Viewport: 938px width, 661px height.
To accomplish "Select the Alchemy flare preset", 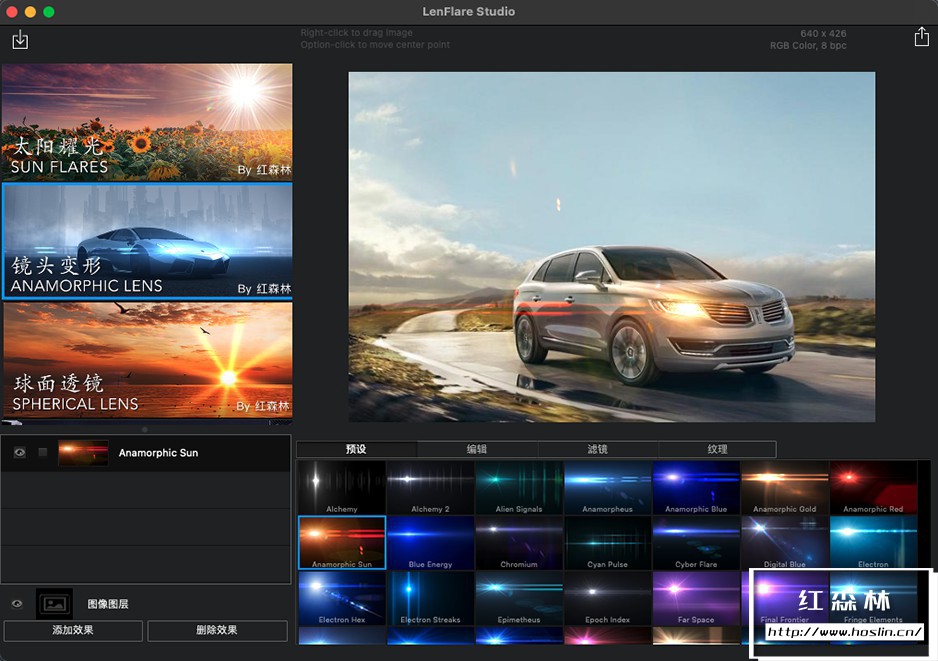I will point(342,486).
